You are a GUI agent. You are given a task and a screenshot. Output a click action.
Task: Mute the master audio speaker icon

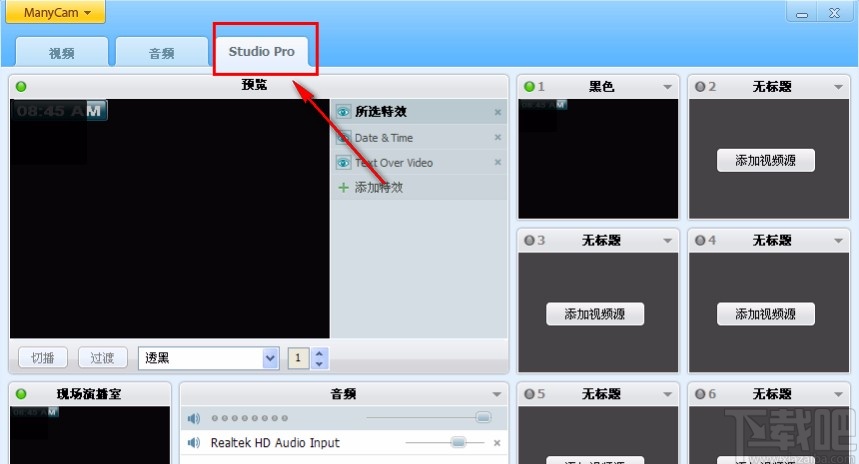[193, 419]
